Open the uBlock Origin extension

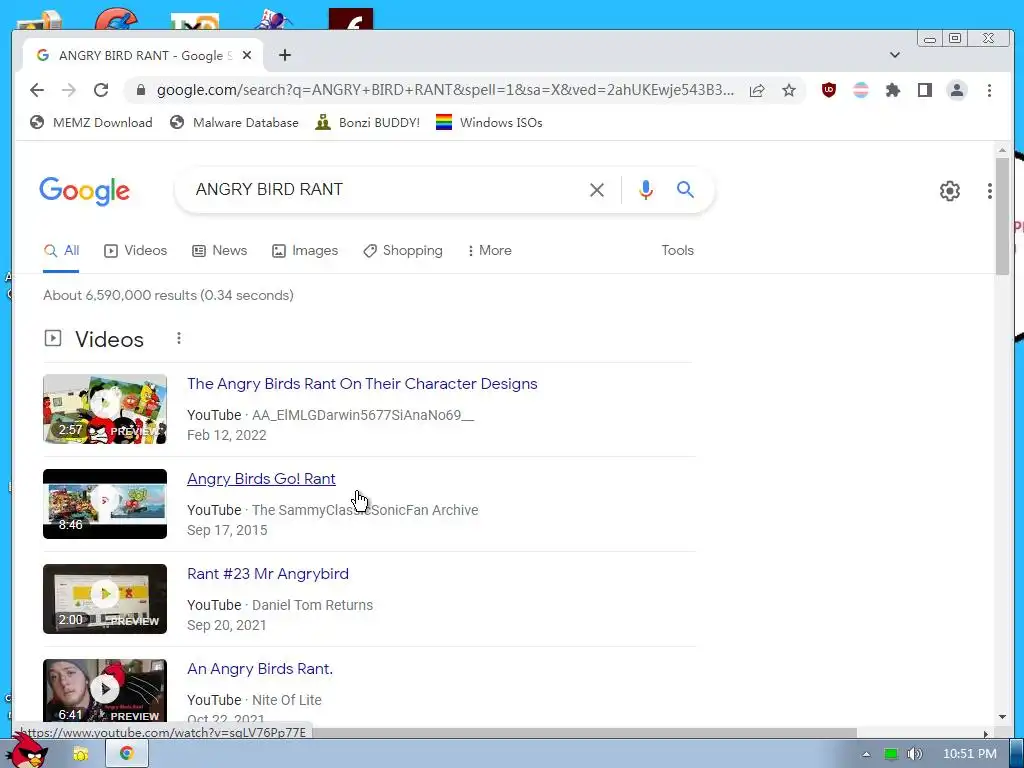coord(829,90)
